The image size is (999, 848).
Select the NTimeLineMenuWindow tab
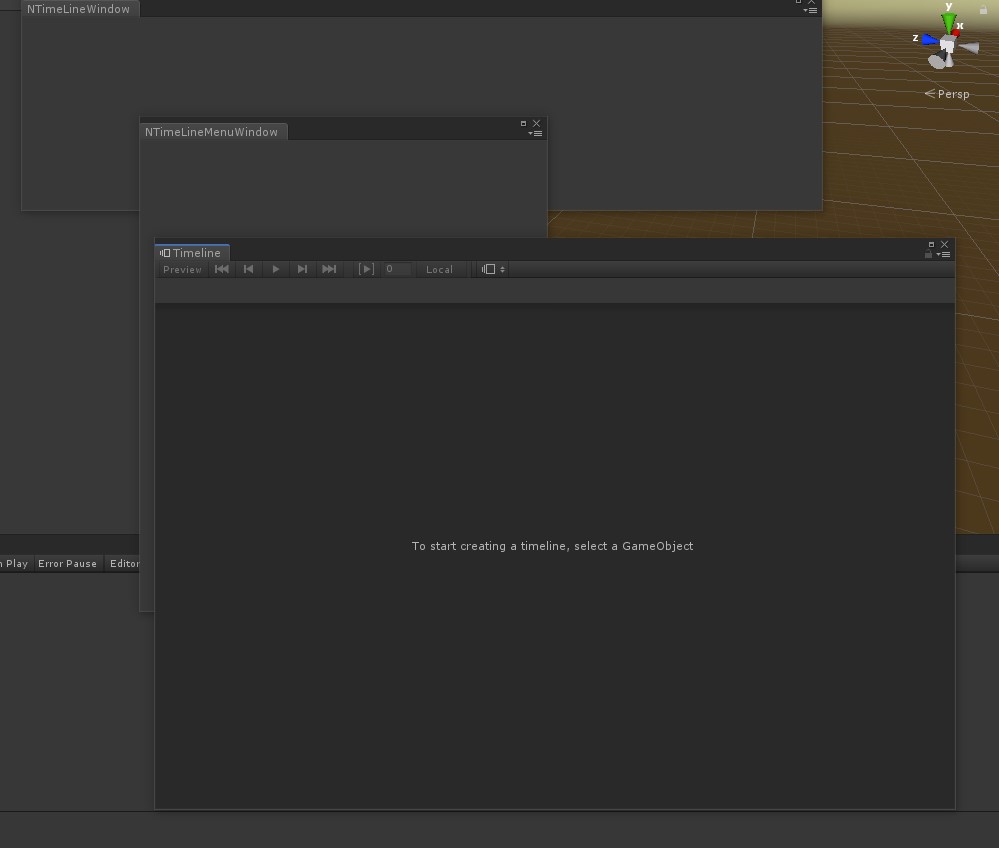coord(212,131)
